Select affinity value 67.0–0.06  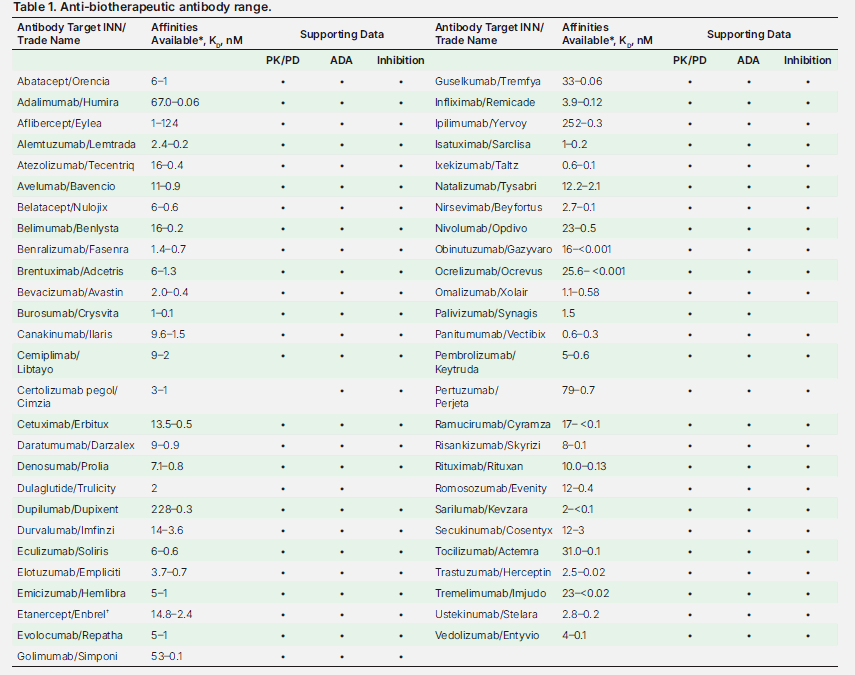pyautogui.click(x=175, y=102)
